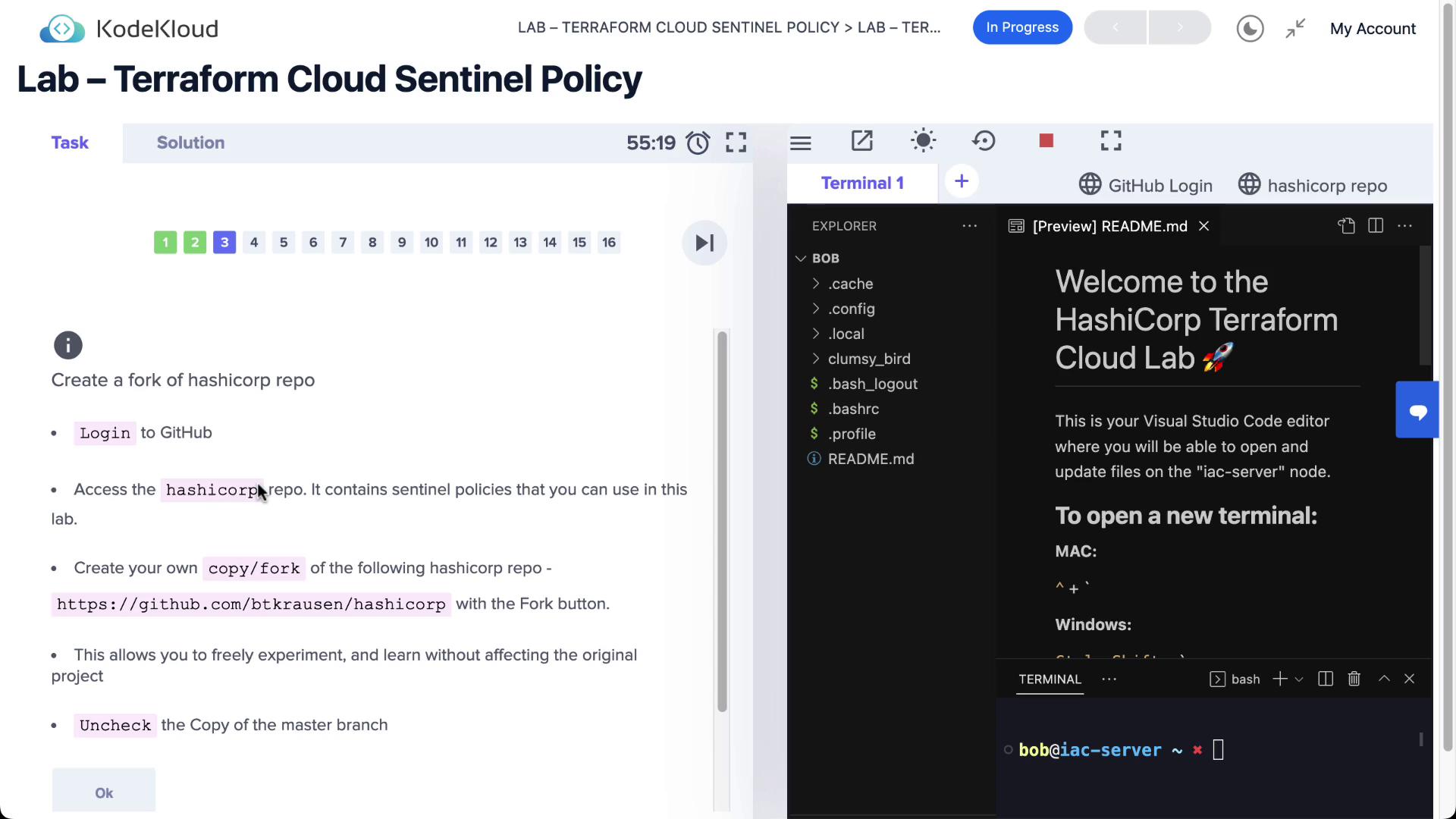Click the skip-to-next question icon

pos(704,243)
